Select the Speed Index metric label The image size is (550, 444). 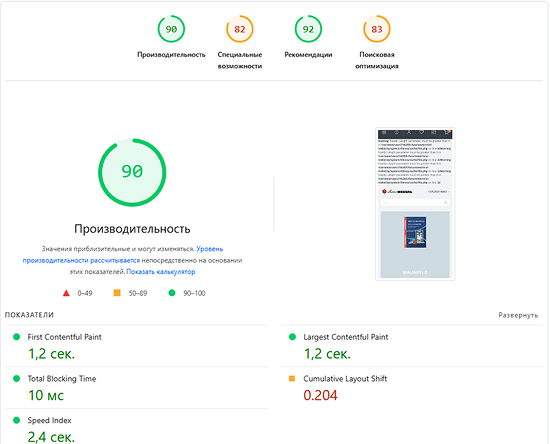(x=49, y=420)
